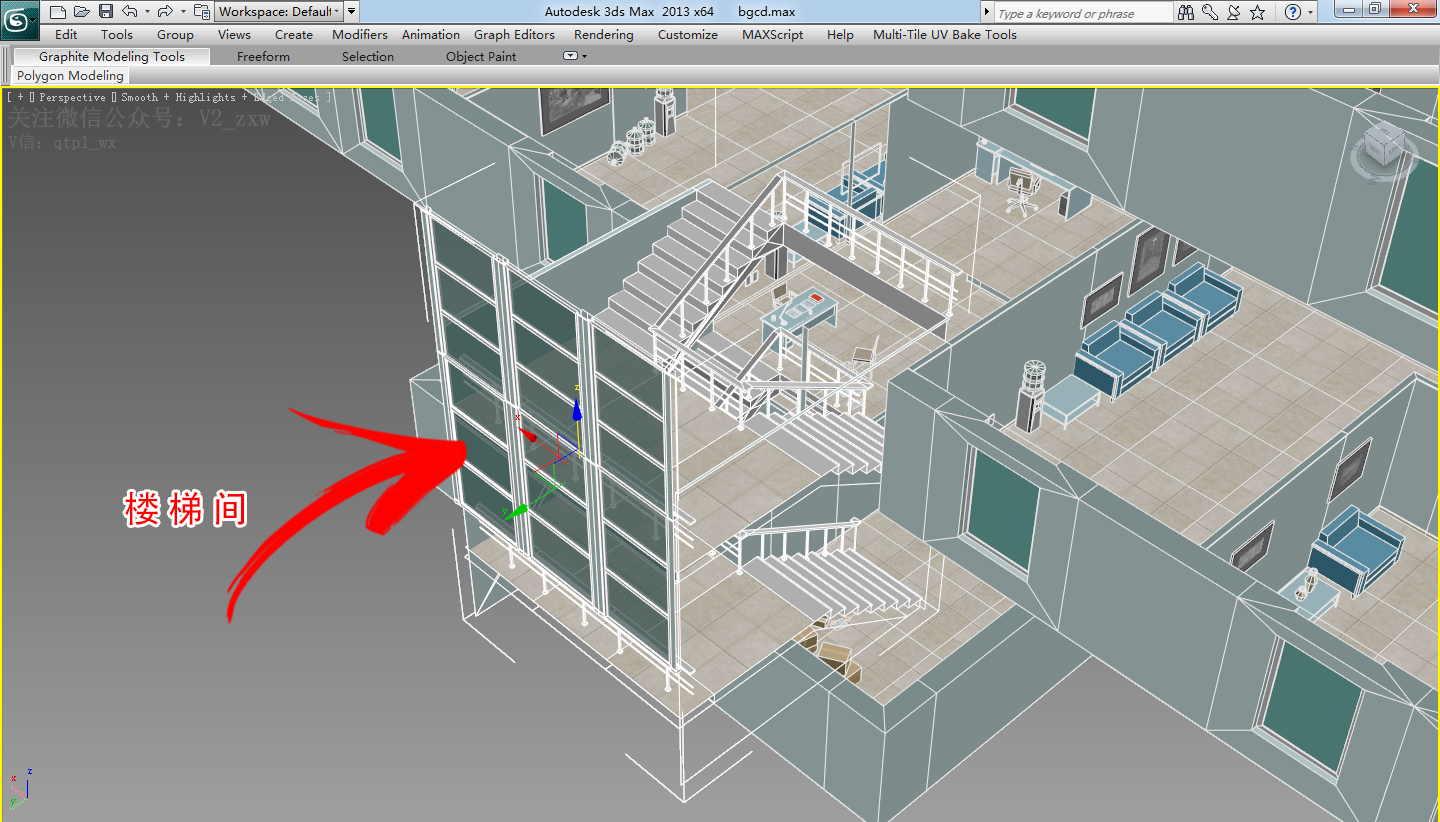Open the Graph Editors menu
Viewport: 1440px width, 822px height.
coord(514,34)
